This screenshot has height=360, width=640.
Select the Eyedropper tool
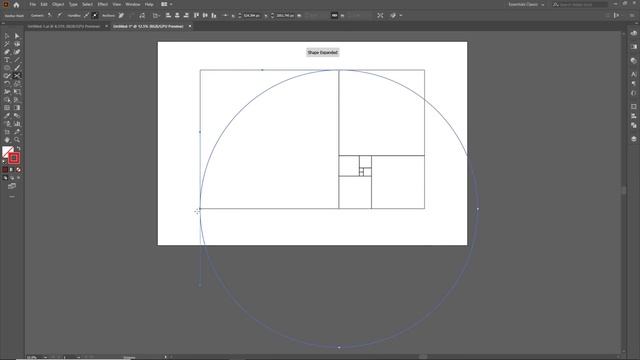[7, 116]
